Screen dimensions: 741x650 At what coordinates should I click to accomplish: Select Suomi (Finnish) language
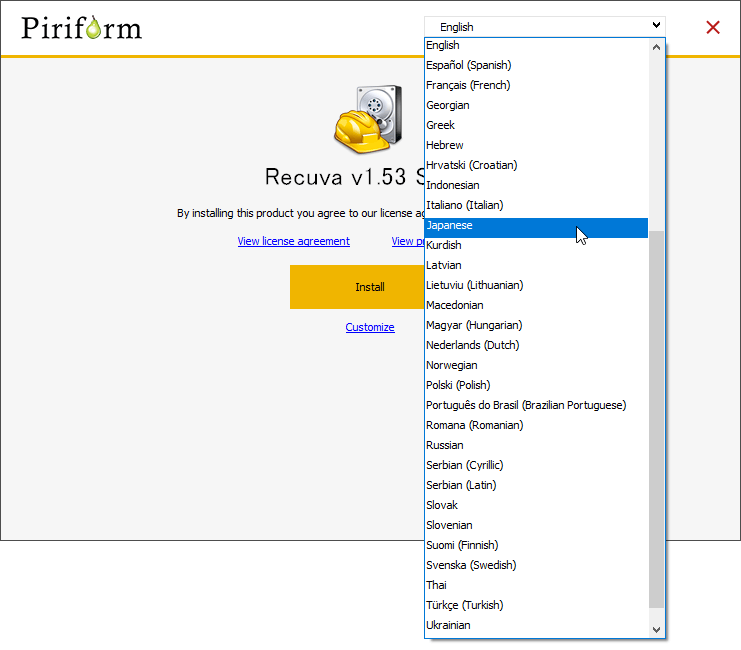pyautogui.click(x=536, y=546)
